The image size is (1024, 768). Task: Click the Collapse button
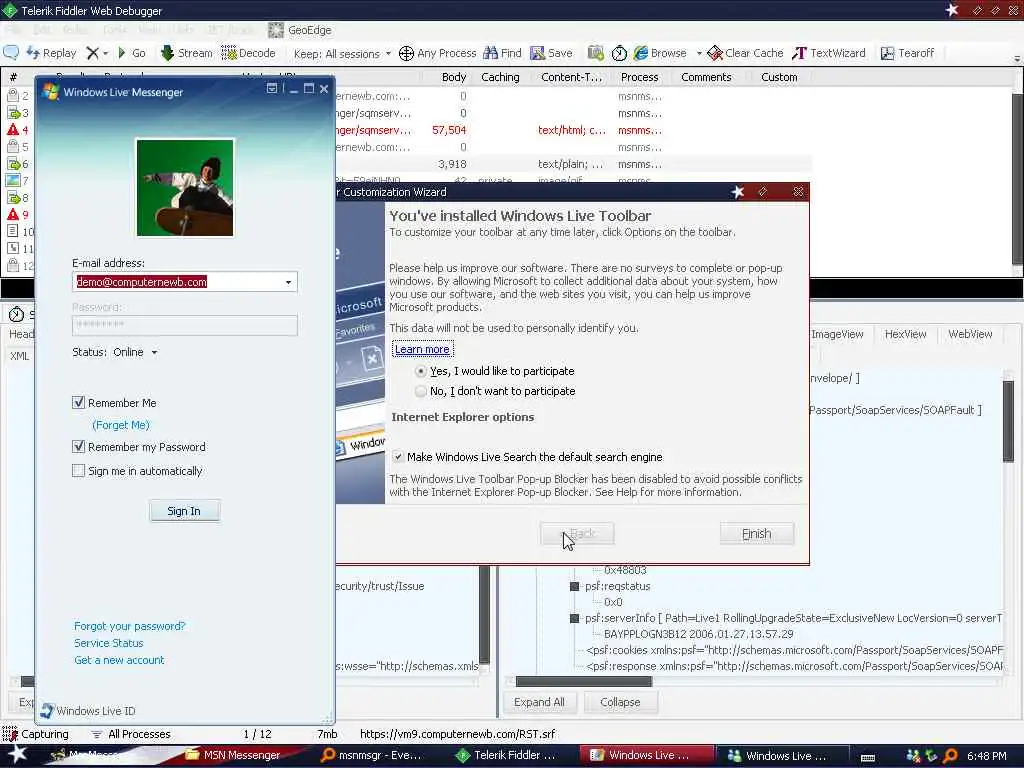pyautogui.click(x=620, y=702)
